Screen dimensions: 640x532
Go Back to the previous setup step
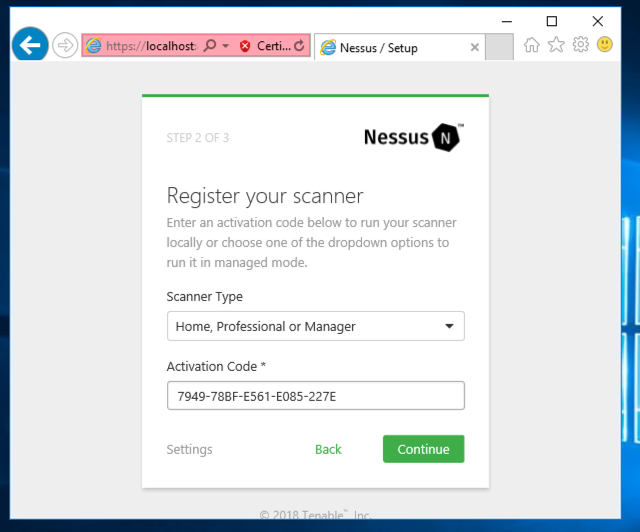pos(328,449)
